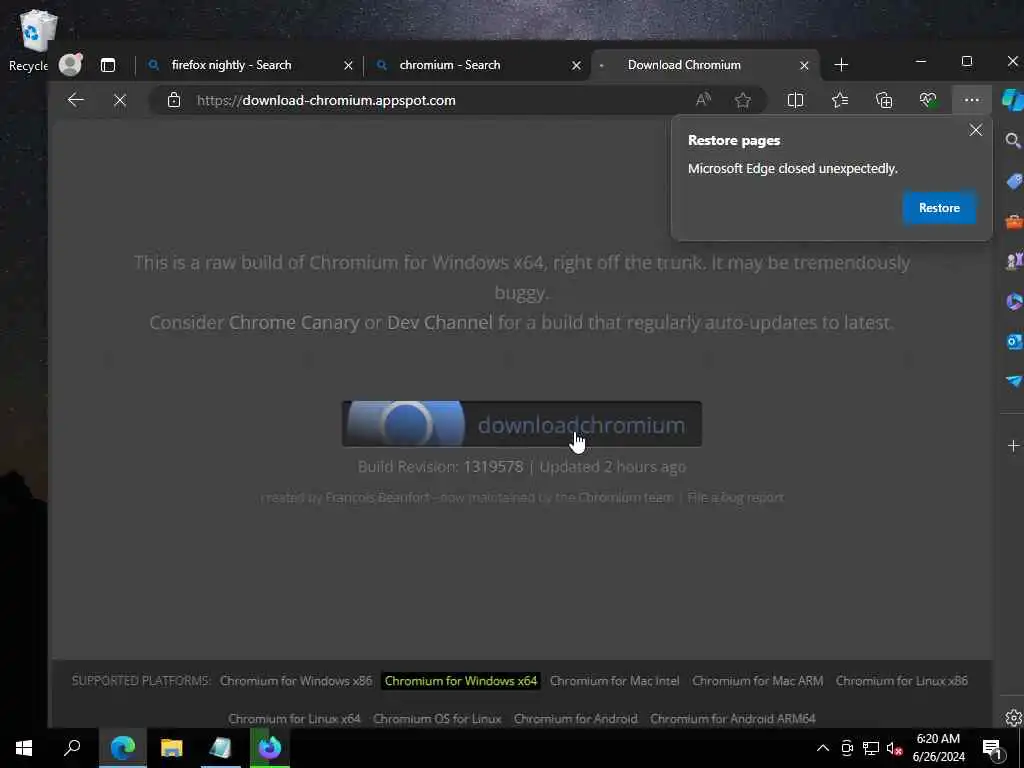Switch to chromium - Search tab
Image resolution: width=1024 pixels, height=768 pixels.
449,65
